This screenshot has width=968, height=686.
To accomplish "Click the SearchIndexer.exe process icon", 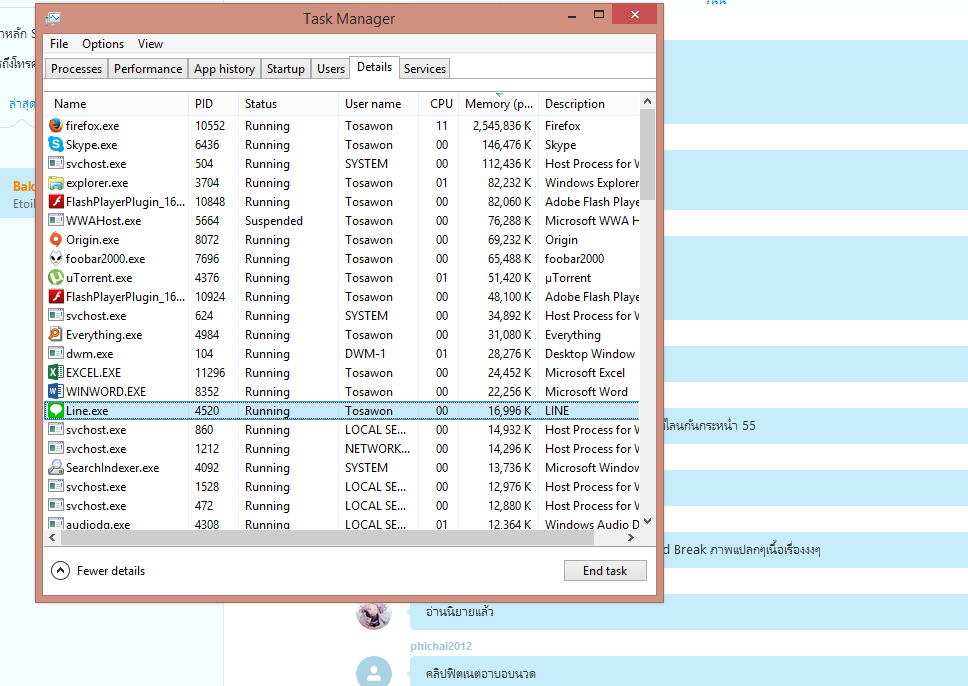I will [x=56, y=467].
